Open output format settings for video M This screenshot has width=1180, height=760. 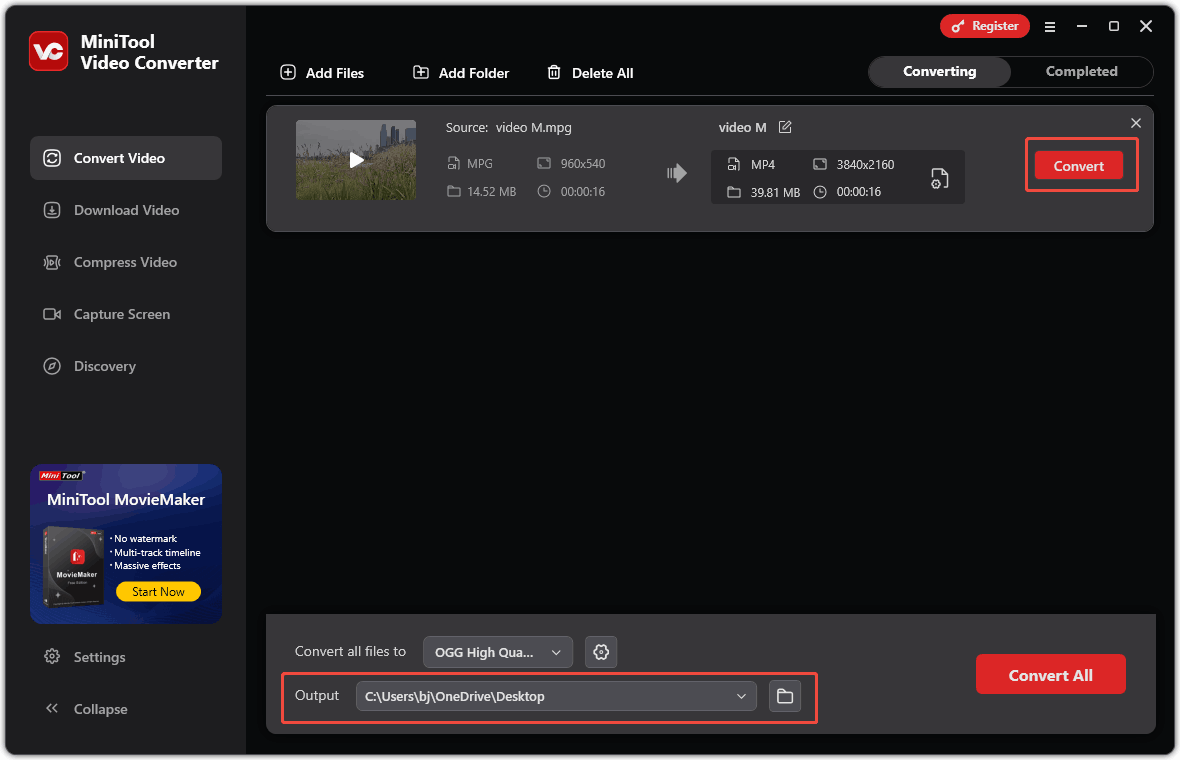click(939, 178)
